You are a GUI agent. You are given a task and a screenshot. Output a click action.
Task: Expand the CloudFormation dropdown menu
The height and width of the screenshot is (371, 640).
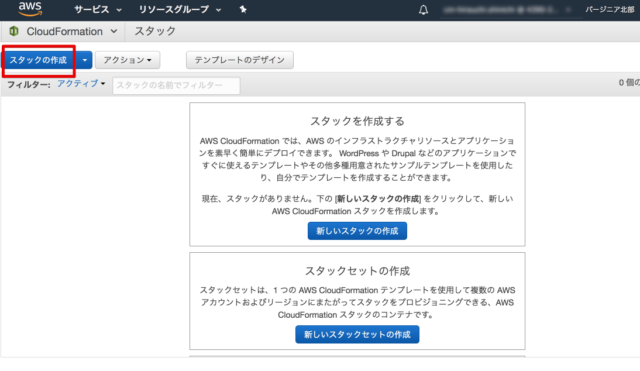[72, 31]
